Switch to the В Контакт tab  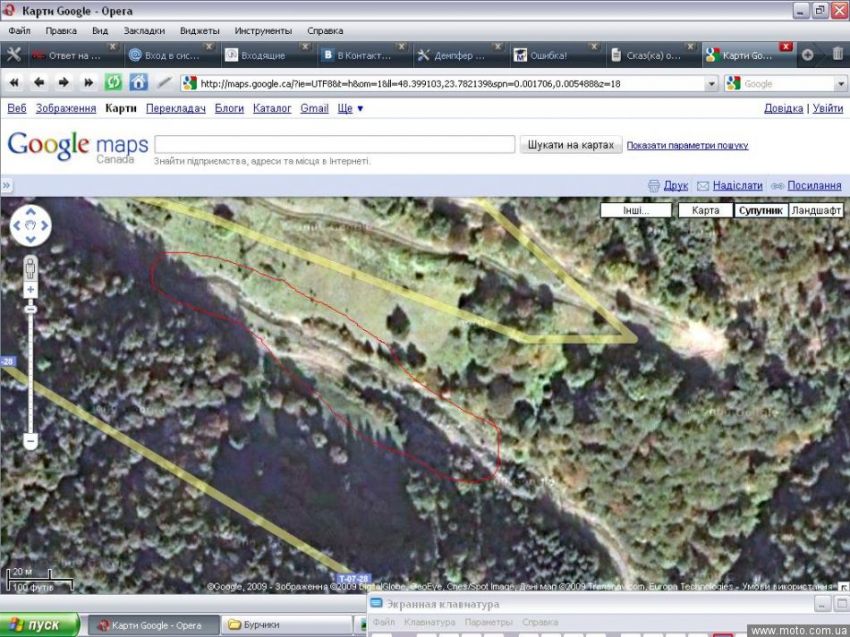click(x=362, y=55)
